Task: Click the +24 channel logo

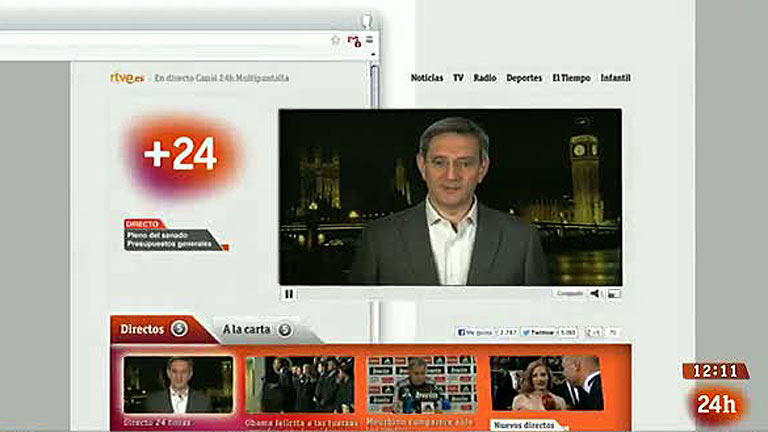Action: tap(181, 155)
